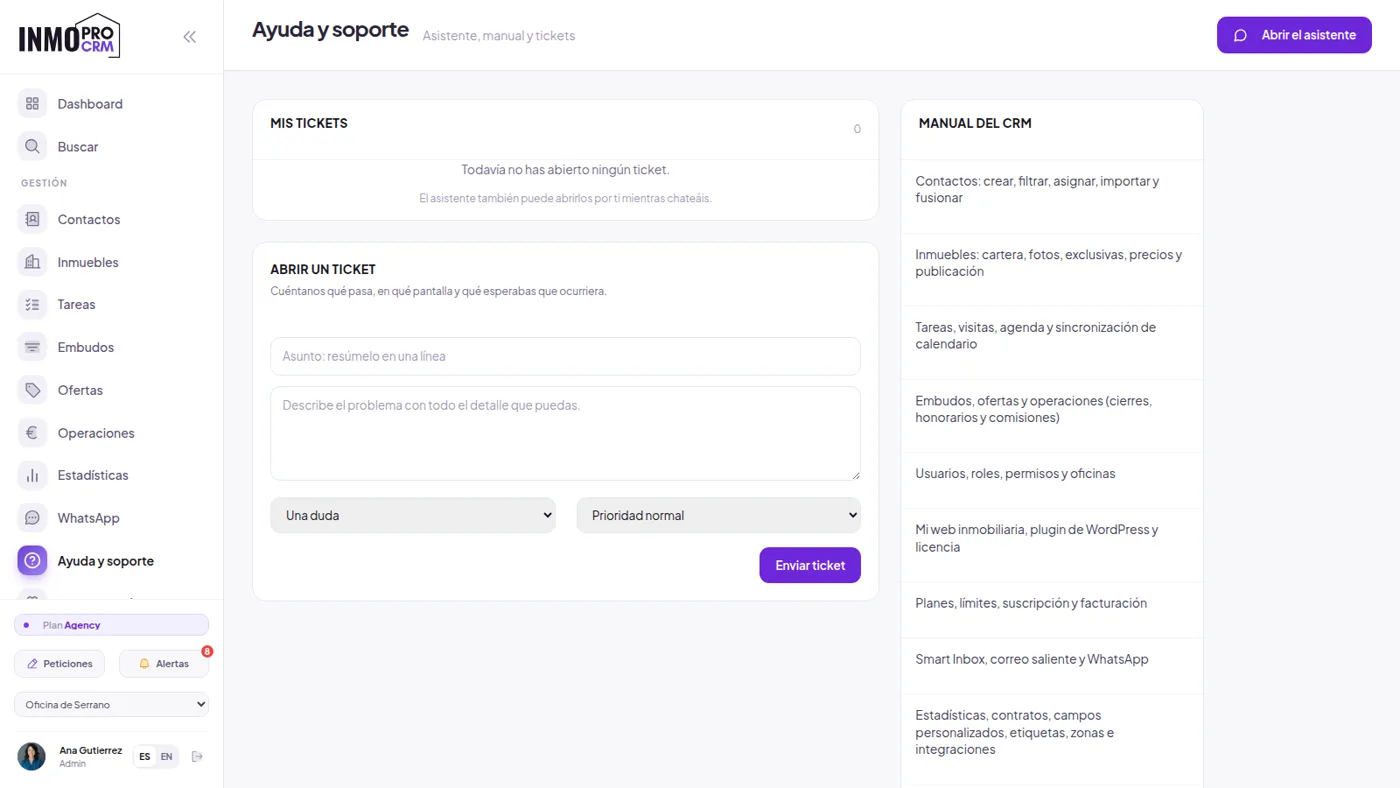1400x788 pixels.
Task: Show Alertas notifications button
Action: point(164,664)
